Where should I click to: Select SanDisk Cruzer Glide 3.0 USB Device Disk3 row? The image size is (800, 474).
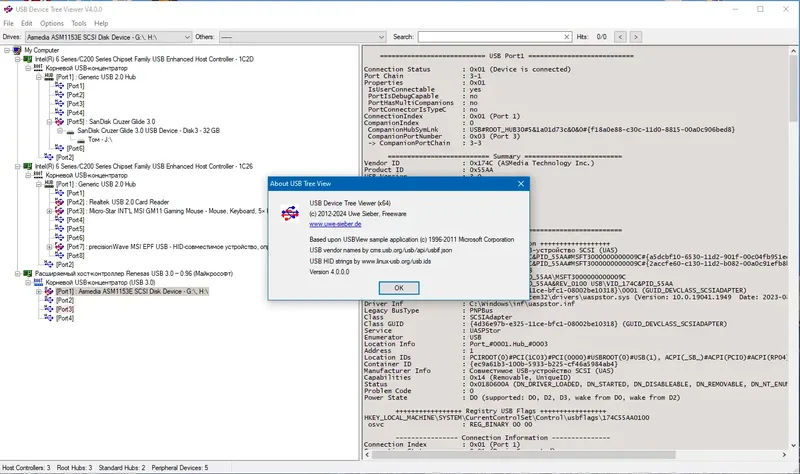coord(148,131)
